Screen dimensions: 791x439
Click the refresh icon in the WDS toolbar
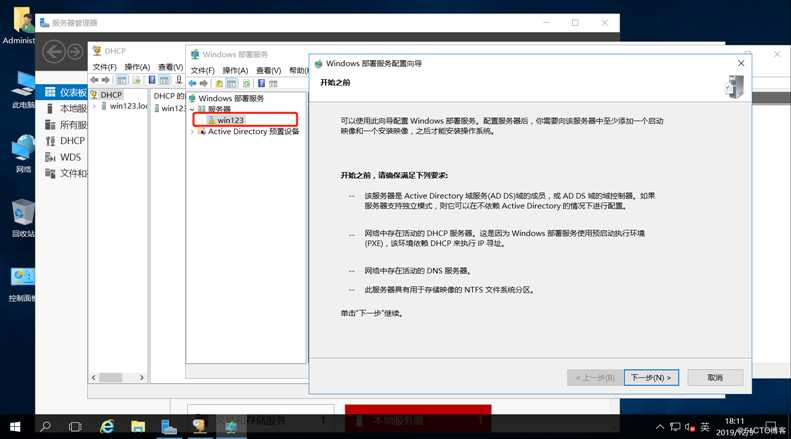(x=246, y=83)
